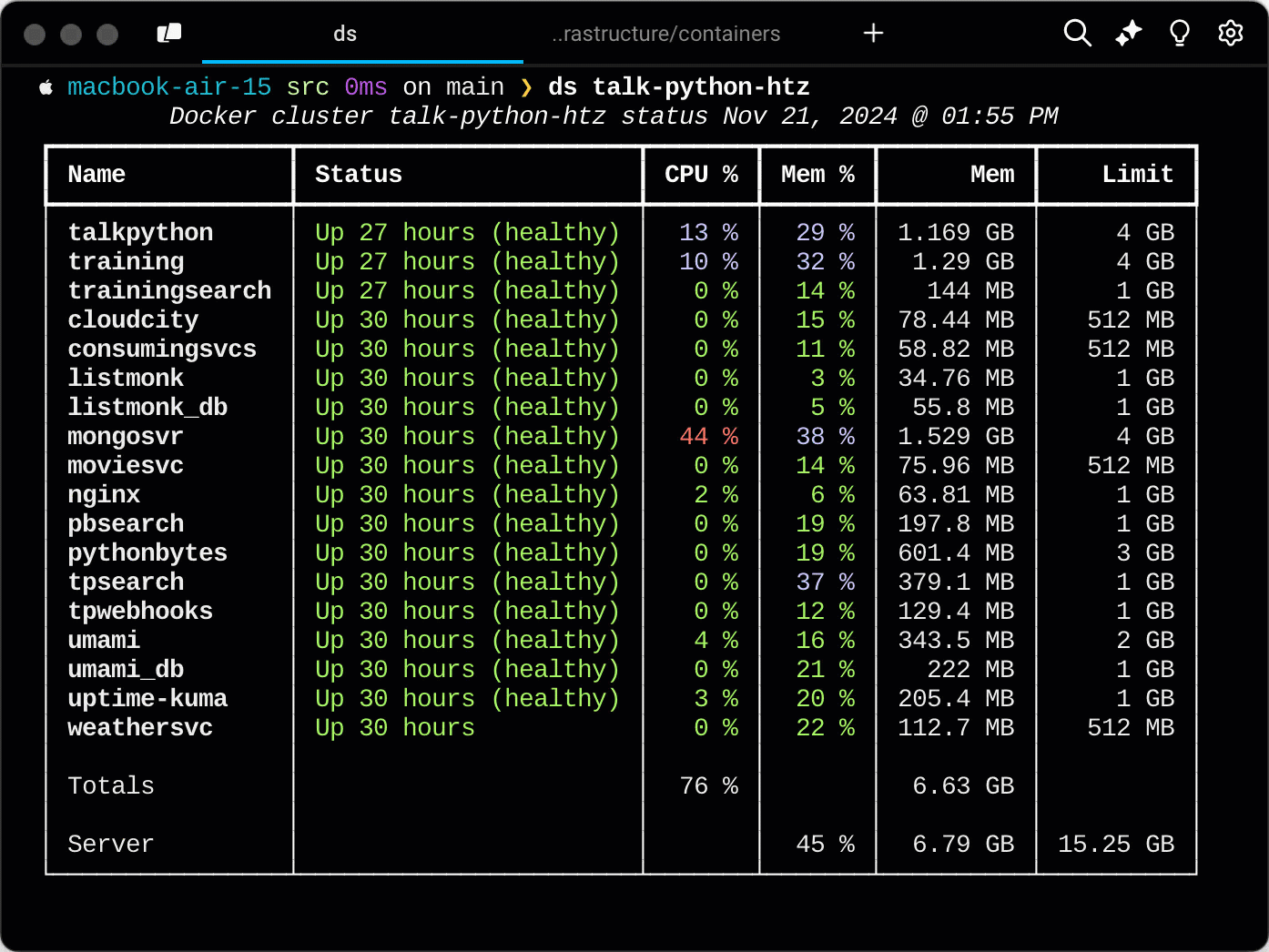Image resolution: width=1269 pixels, height=952 pixels.
Task: Open settings via the gear icon
Action: [x=1230, y=33]
